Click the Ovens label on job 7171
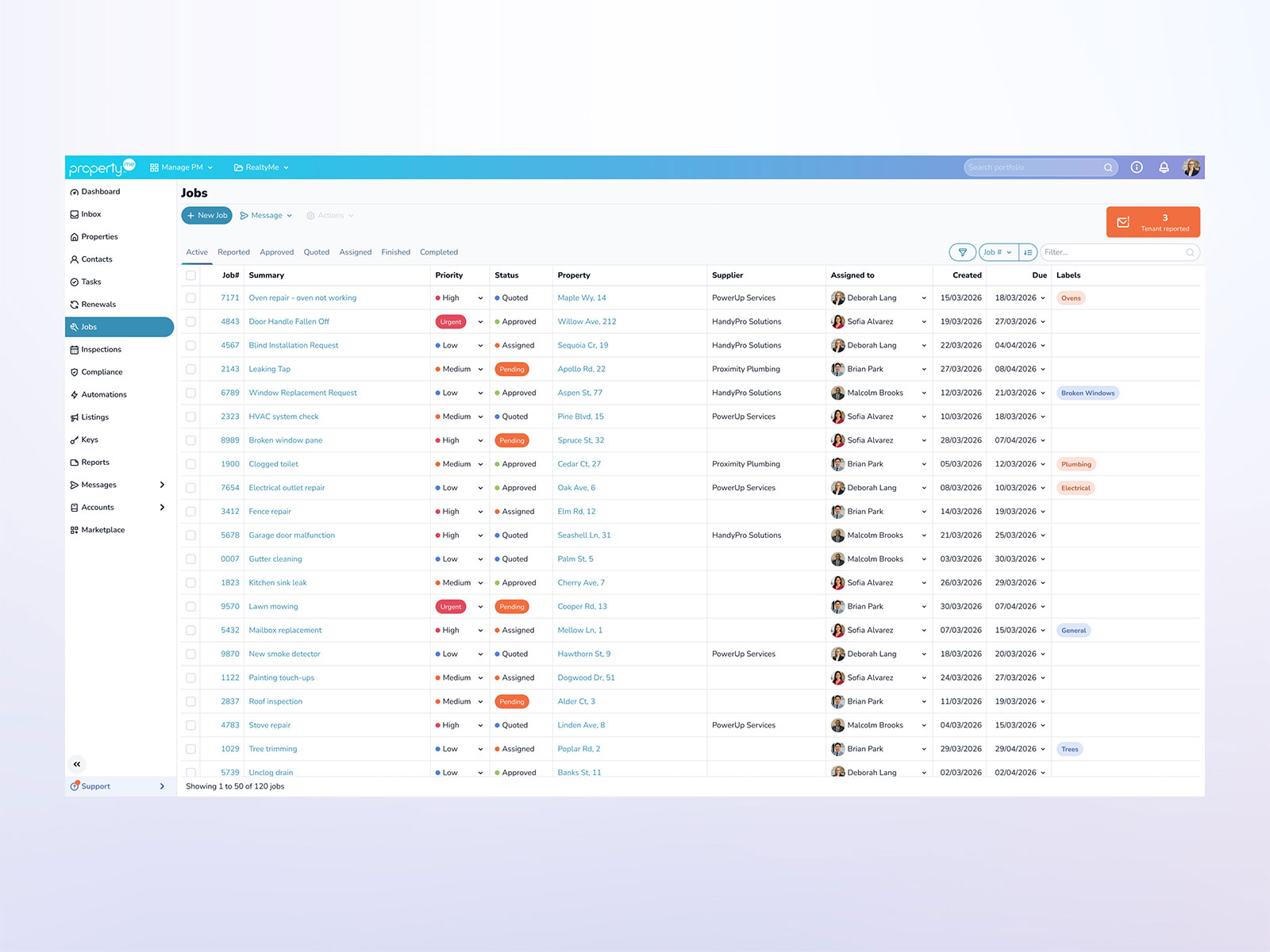 (1071, 297)
